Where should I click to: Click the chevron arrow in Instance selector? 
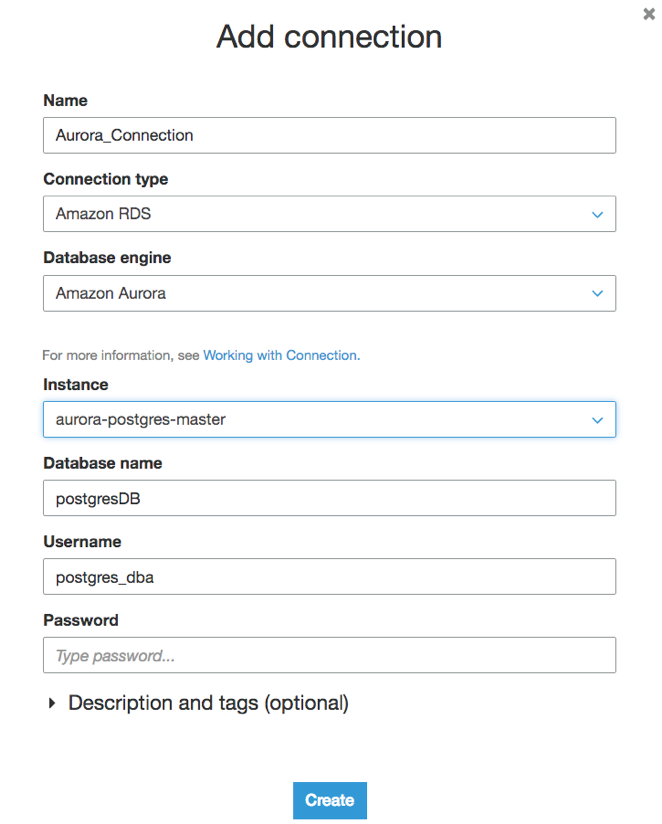point(597,420)
